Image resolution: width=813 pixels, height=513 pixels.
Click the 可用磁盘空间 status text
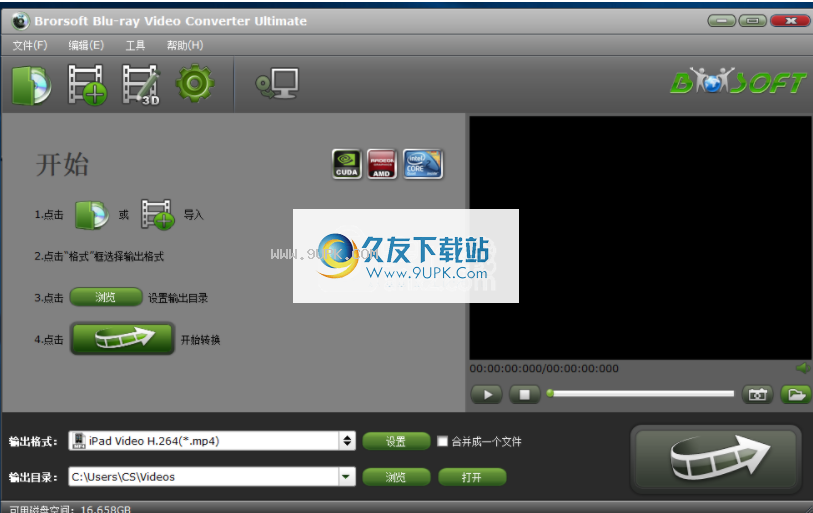[x=70, y=509]
